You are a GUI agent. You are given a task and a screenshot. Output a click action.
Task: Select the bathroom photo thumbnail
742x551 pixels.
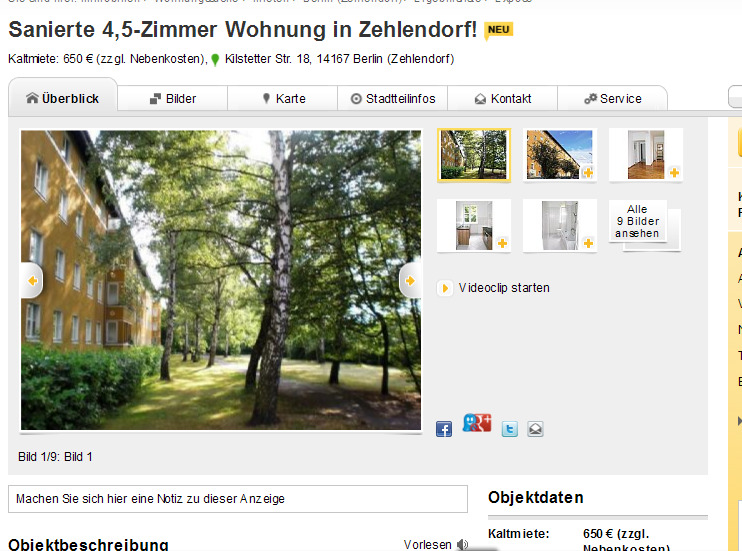click(560, 225)
